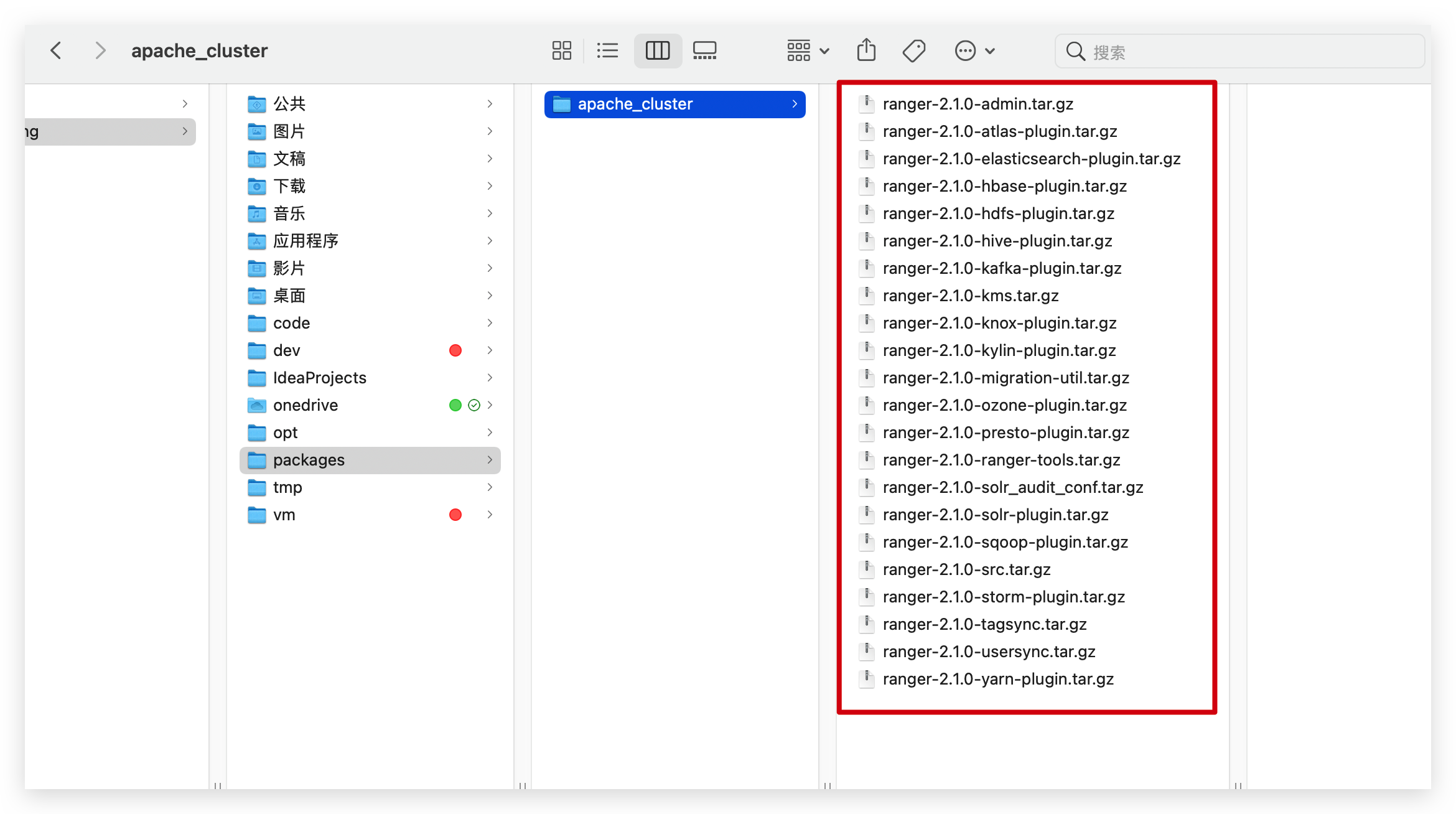The image size is (1456, 814).
Task: Click the forward navigation arrow
Action: pyautogui.click(x=100, y=50)
